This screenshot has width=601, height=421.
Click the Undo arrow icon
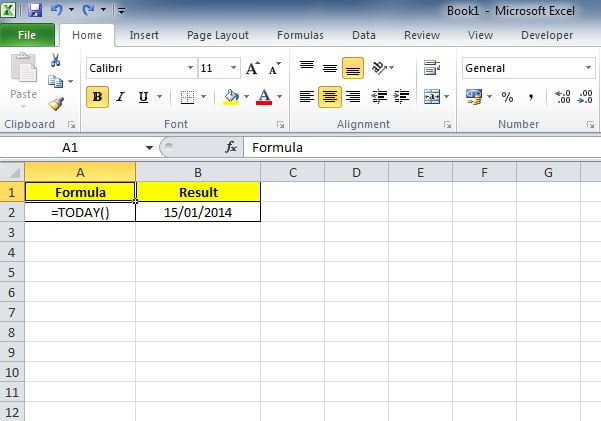pos(56,10)
